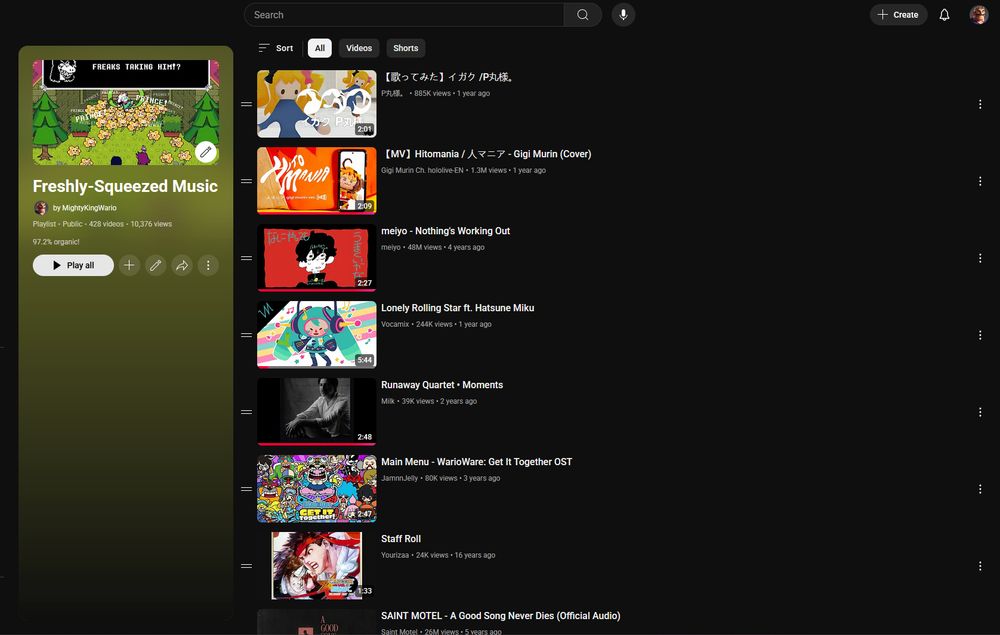Open the イガク P丸様 thumbnail
The image size is (1000, 635).
(x=316, y=104)
